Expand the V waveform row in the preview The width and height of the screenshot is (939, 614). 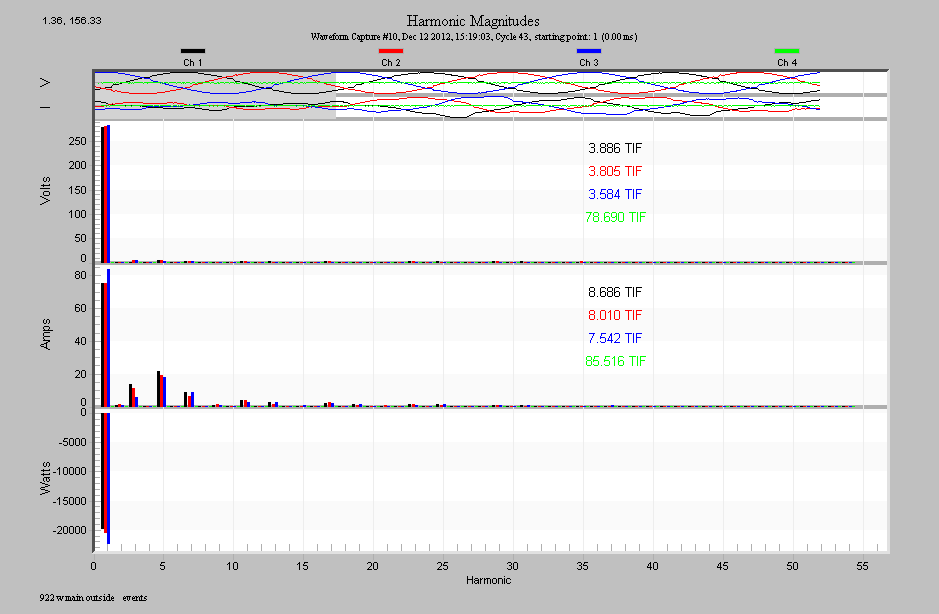44,83
